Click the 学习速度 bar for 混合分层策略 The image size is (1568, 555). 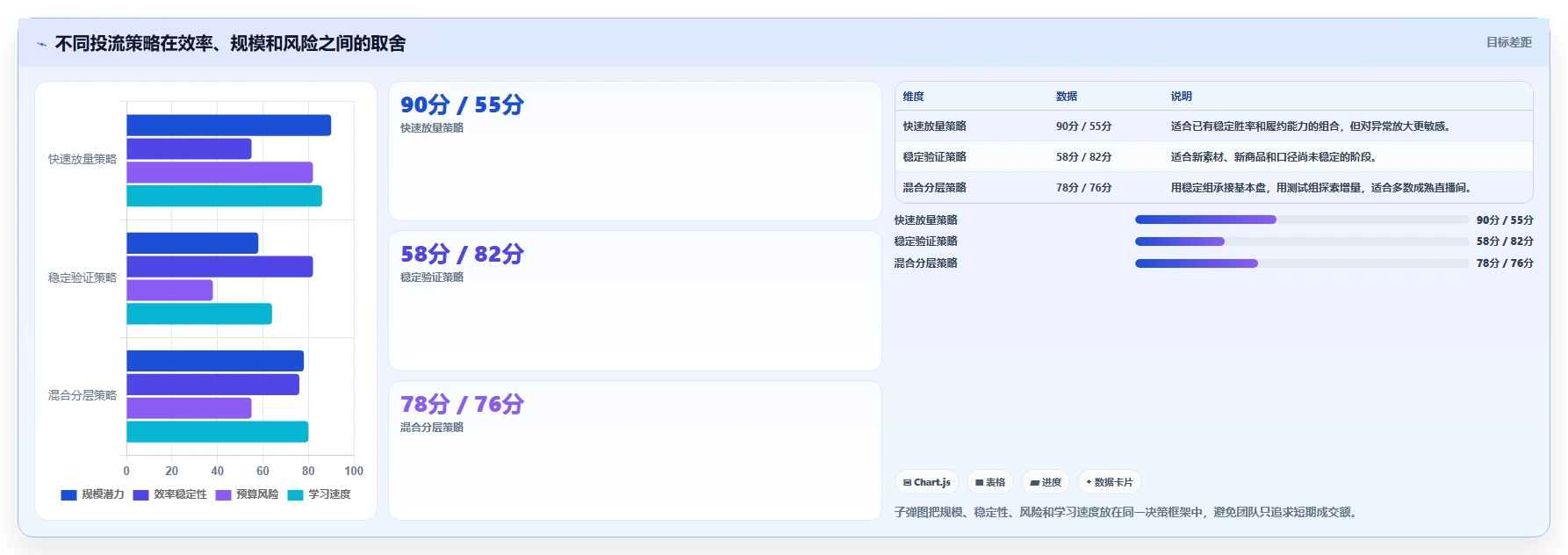(217, 432)
